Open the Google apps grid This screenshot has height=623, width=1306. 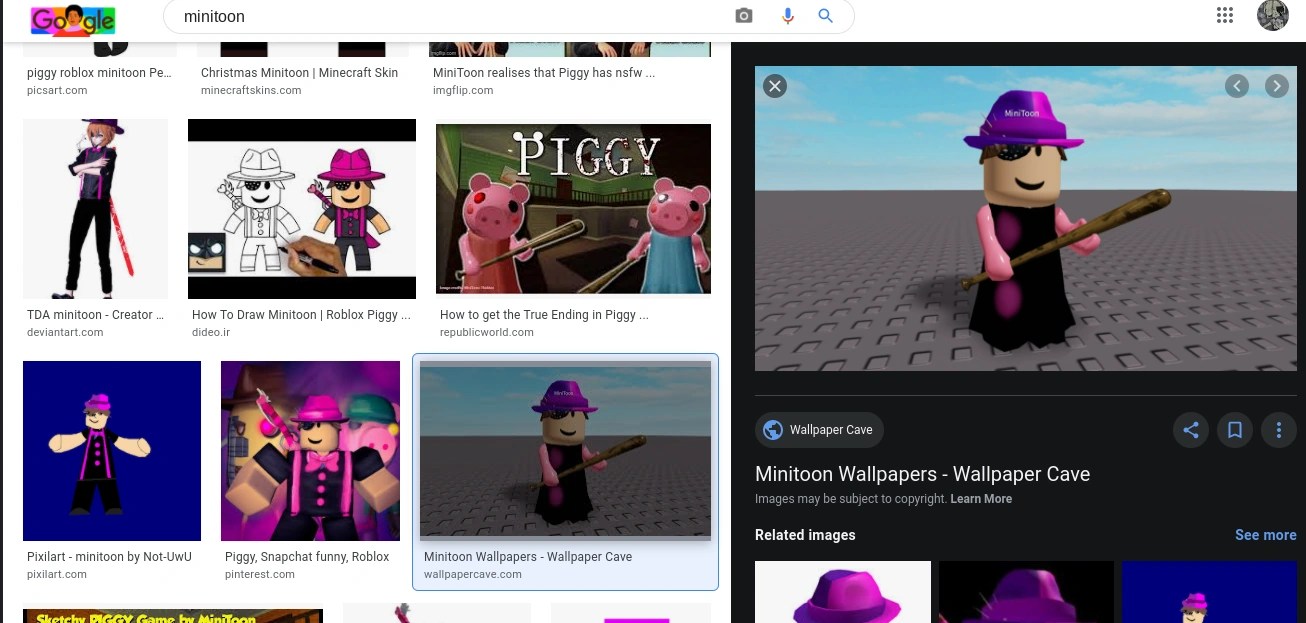[x=1225, y=15]
